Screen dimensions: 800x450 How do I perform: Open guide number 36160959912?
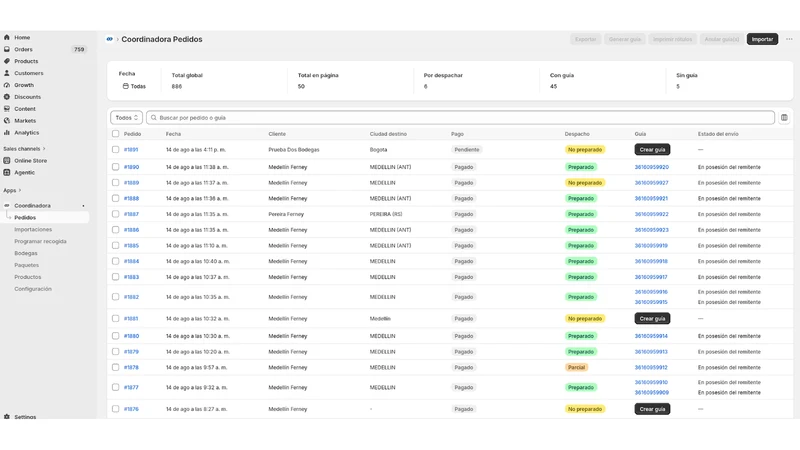[x=651, y=367]
